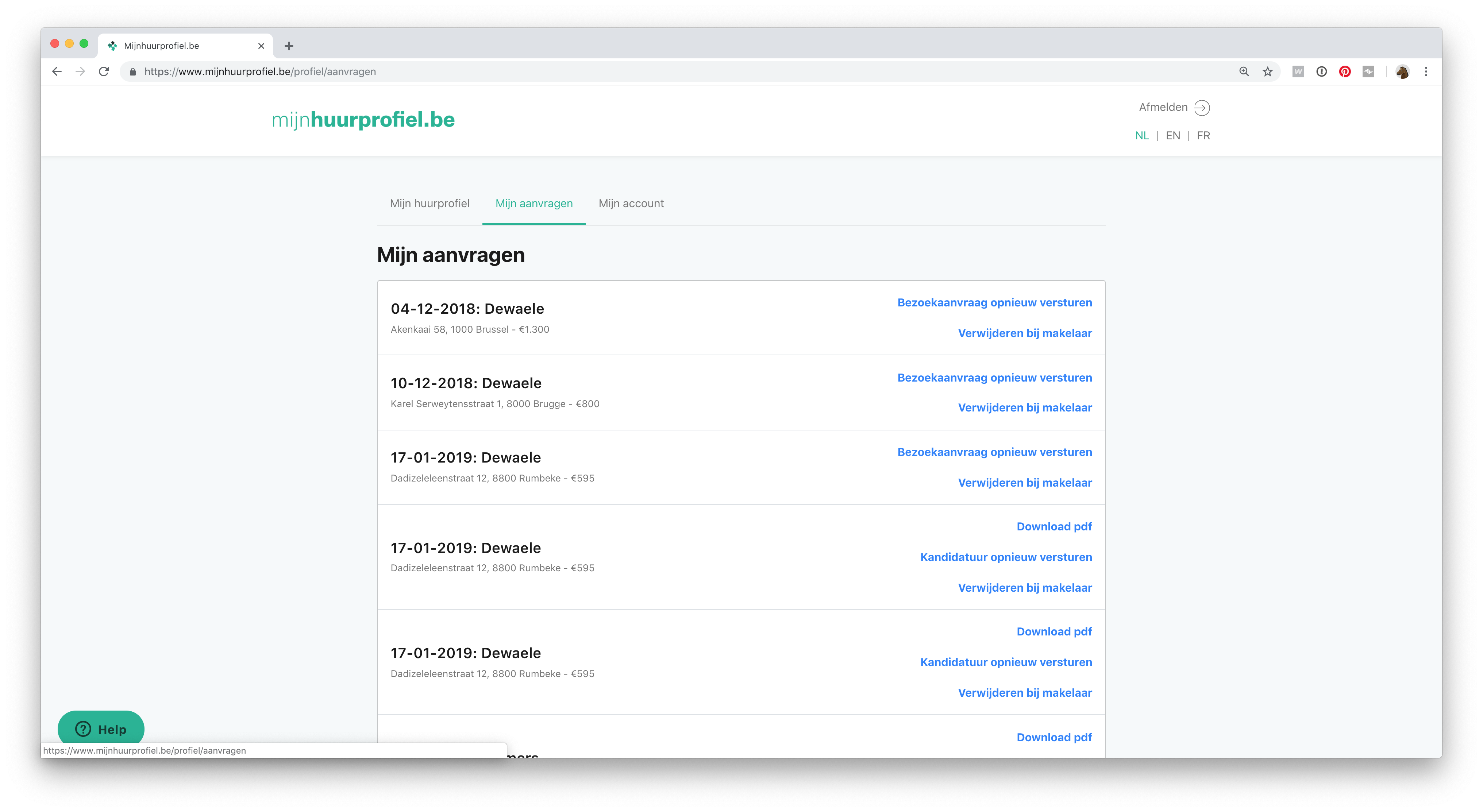
Task: Open the 1Password extension
Action: click(1322, 71)
